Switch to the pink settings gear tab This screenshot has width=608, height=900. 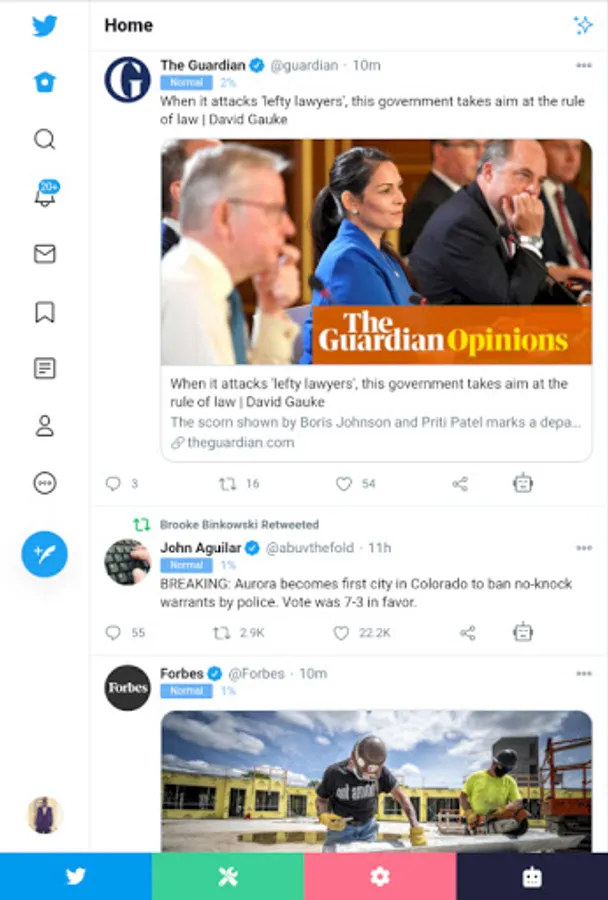(x=380, y=876)
